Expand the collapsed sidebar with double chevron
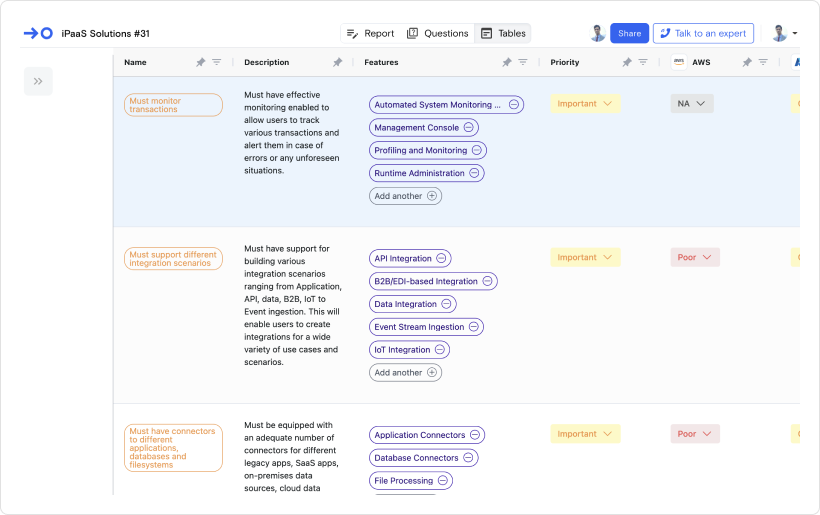 click(x=38, y=81)
